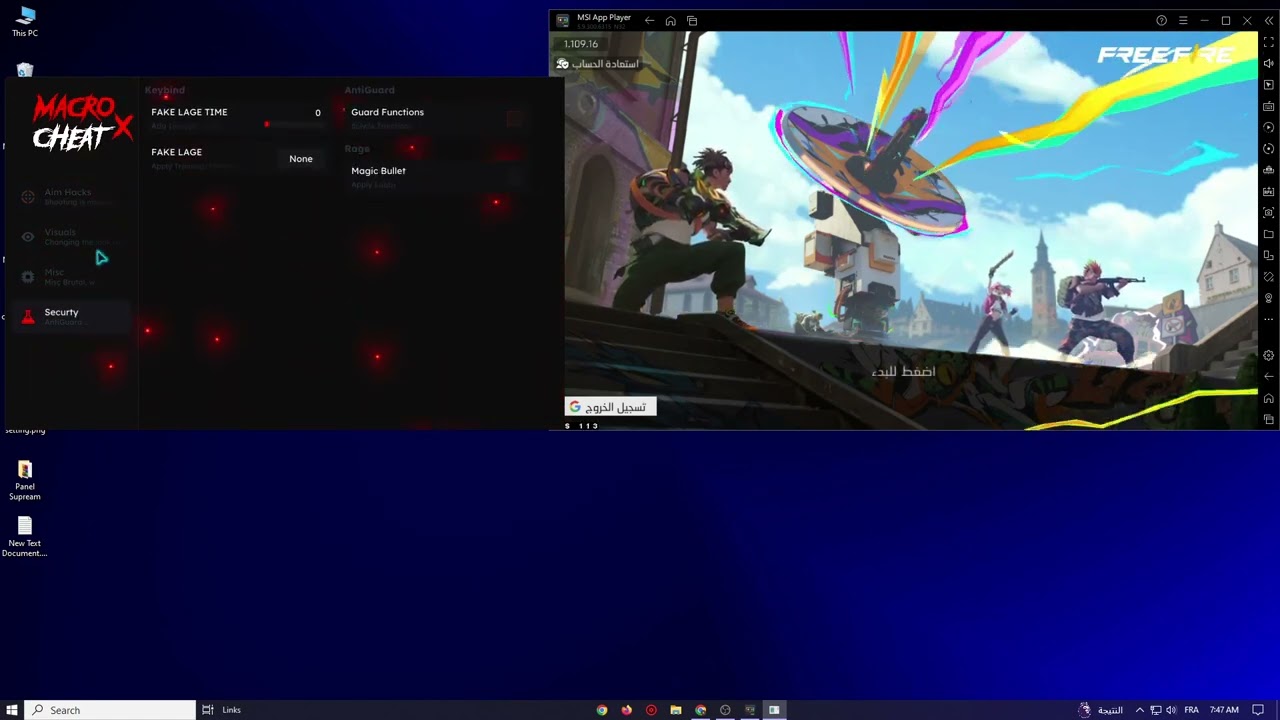Click the red flask Securty icon
This screenshot has height=720, width=1280.
[28, 317]
